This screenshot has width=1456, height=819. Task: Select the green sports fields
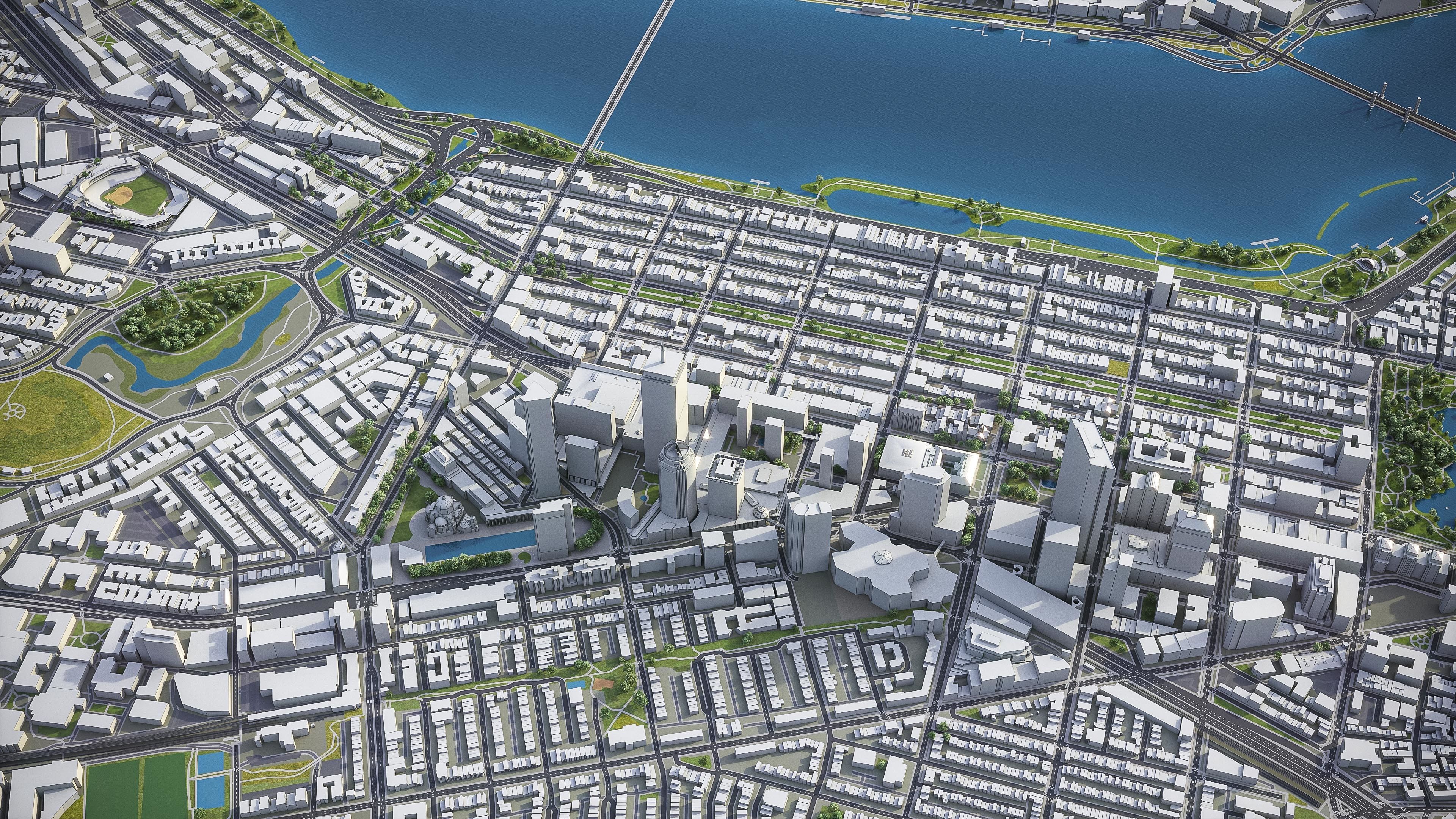pyautogui.click(x=137, y=785)
